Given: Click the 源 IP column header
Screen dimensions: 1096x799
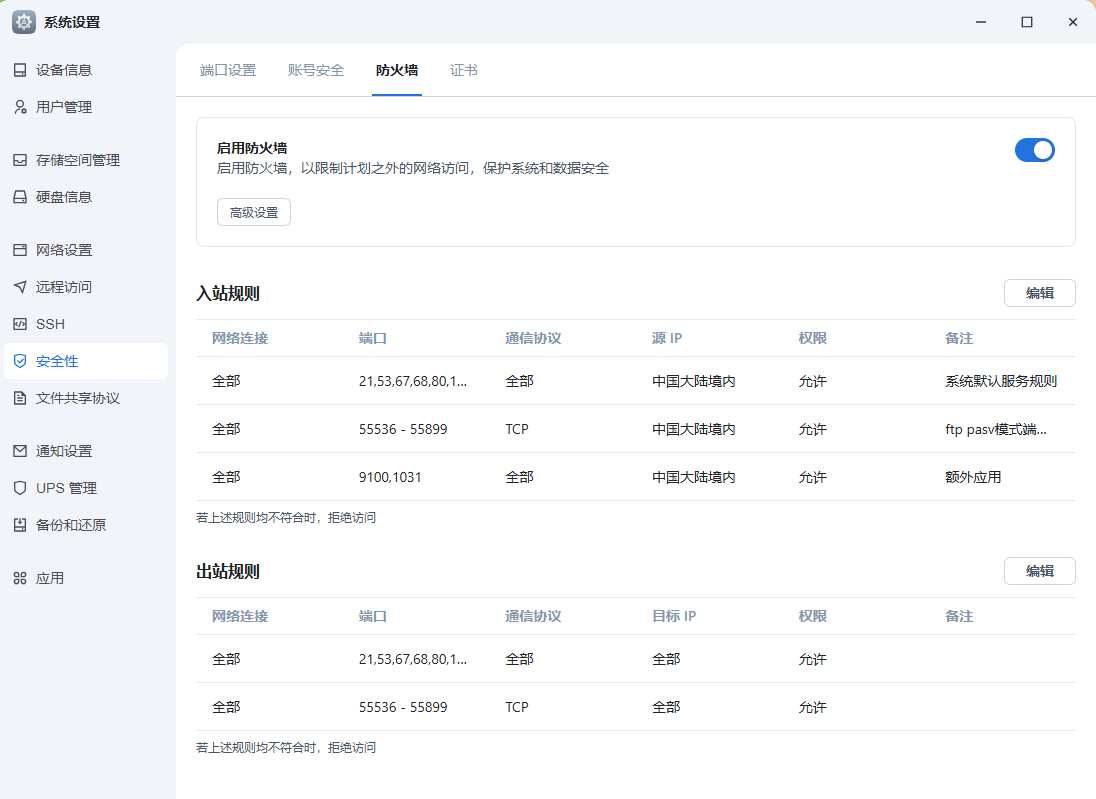Looking at the screenshot, I should [x=667, y=338].
